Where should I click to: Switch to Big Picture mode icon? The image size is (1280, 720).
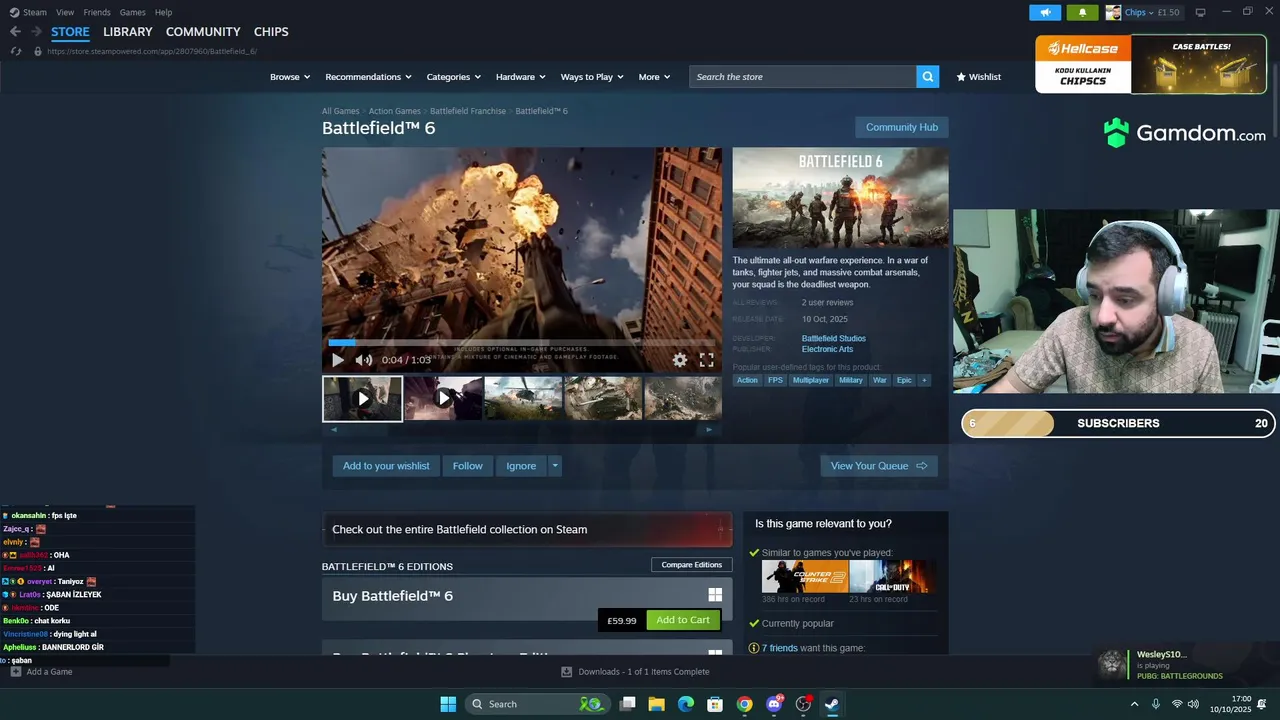[x=1200, y=13]
